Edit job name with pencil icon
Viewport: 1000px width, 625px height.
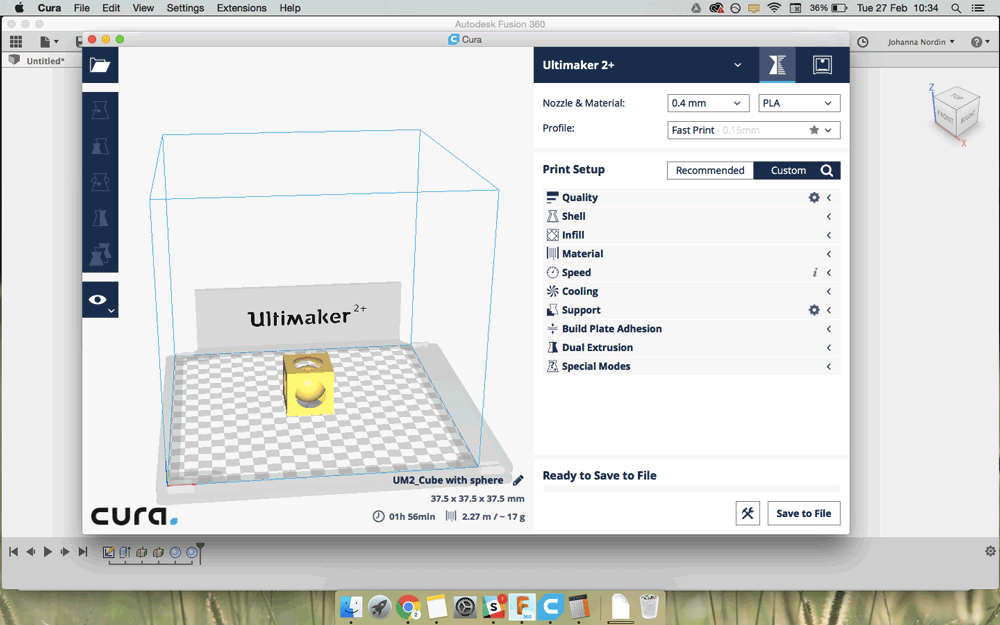(518, 480)
